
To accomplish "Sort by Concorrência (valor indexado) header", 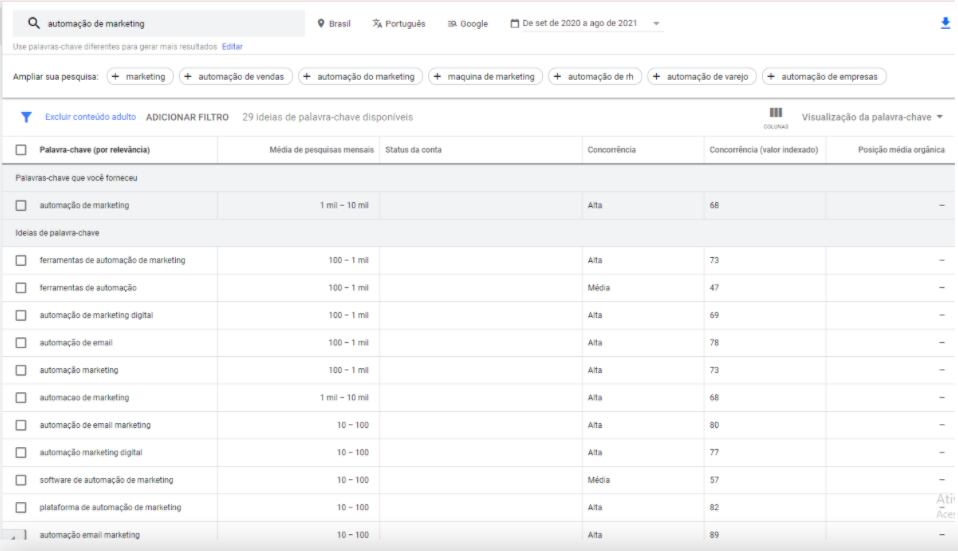I will 764,150.
